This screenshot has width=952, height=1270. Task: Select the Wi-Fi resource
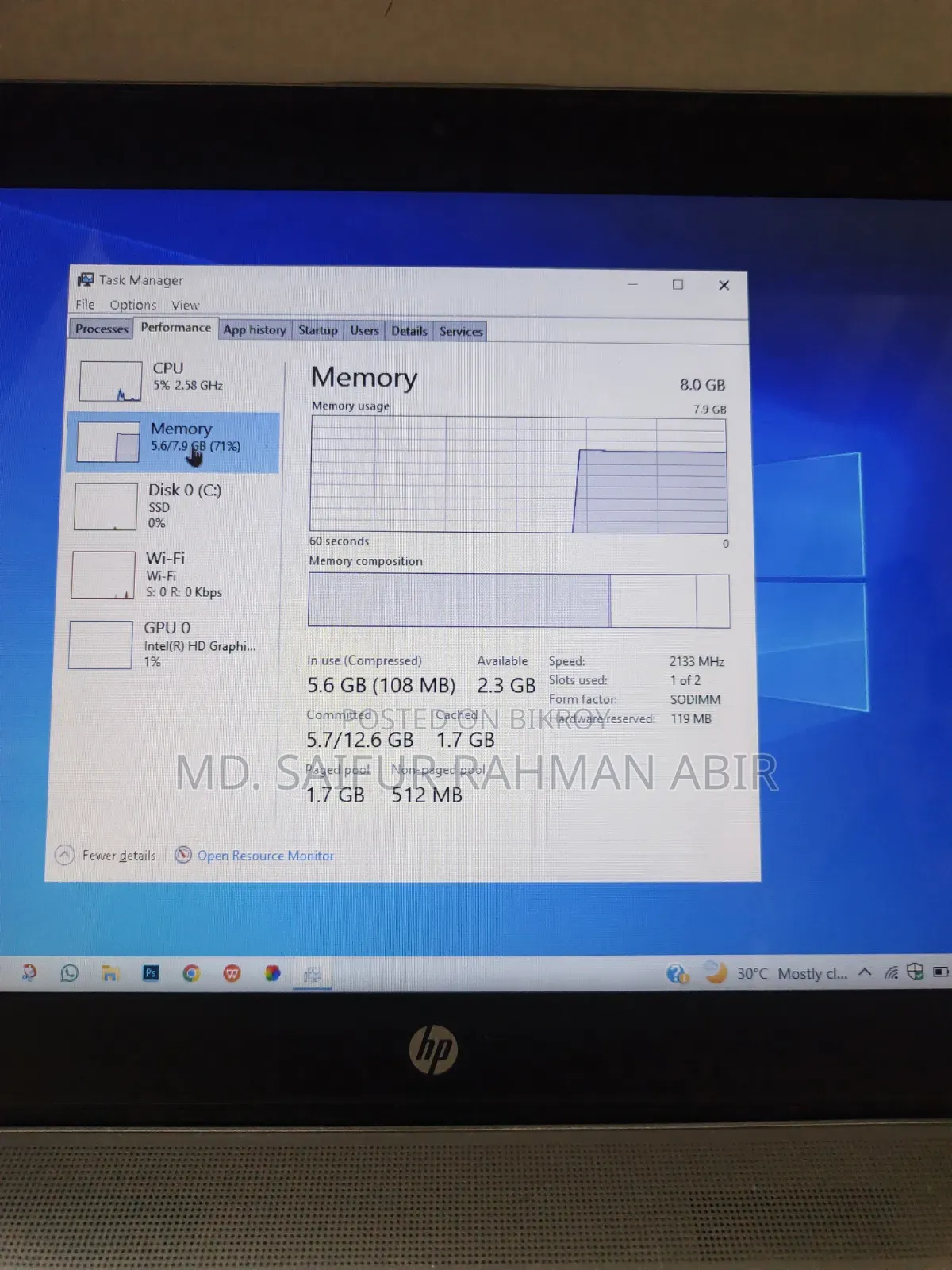pyautogui.click(x=171, y=575)
